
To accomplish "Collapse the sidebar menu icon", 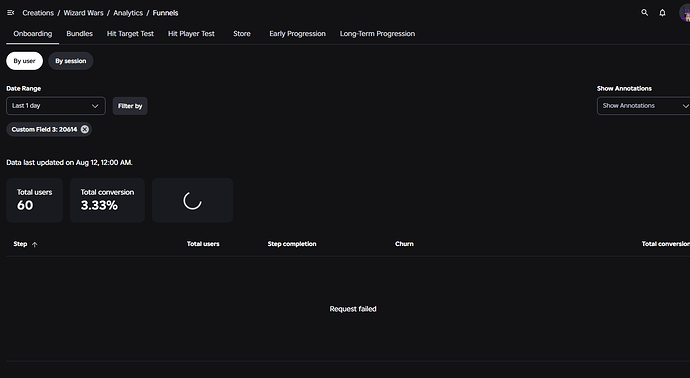I will (11, 13).
